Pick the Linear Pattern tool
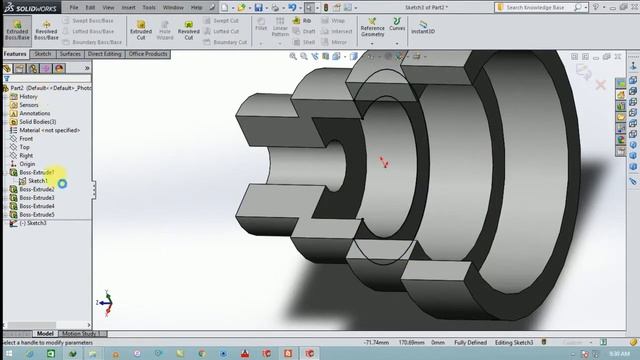 [280, 27]
